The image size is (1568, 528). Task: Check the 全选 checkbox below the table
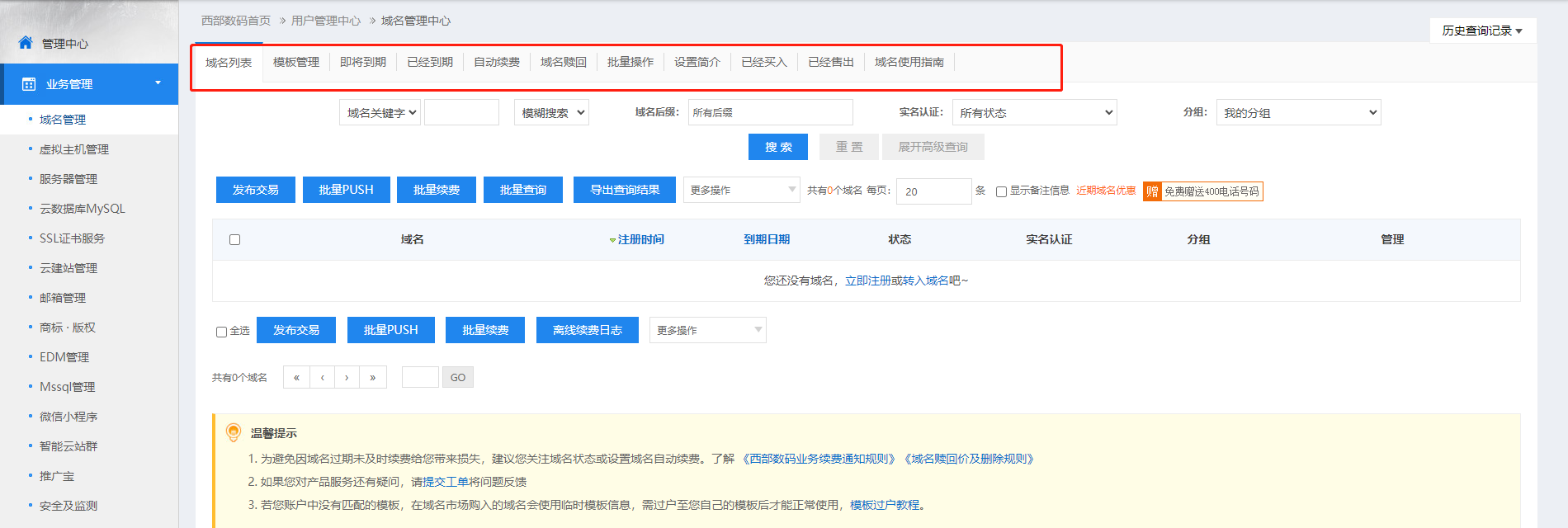[221, 332]
